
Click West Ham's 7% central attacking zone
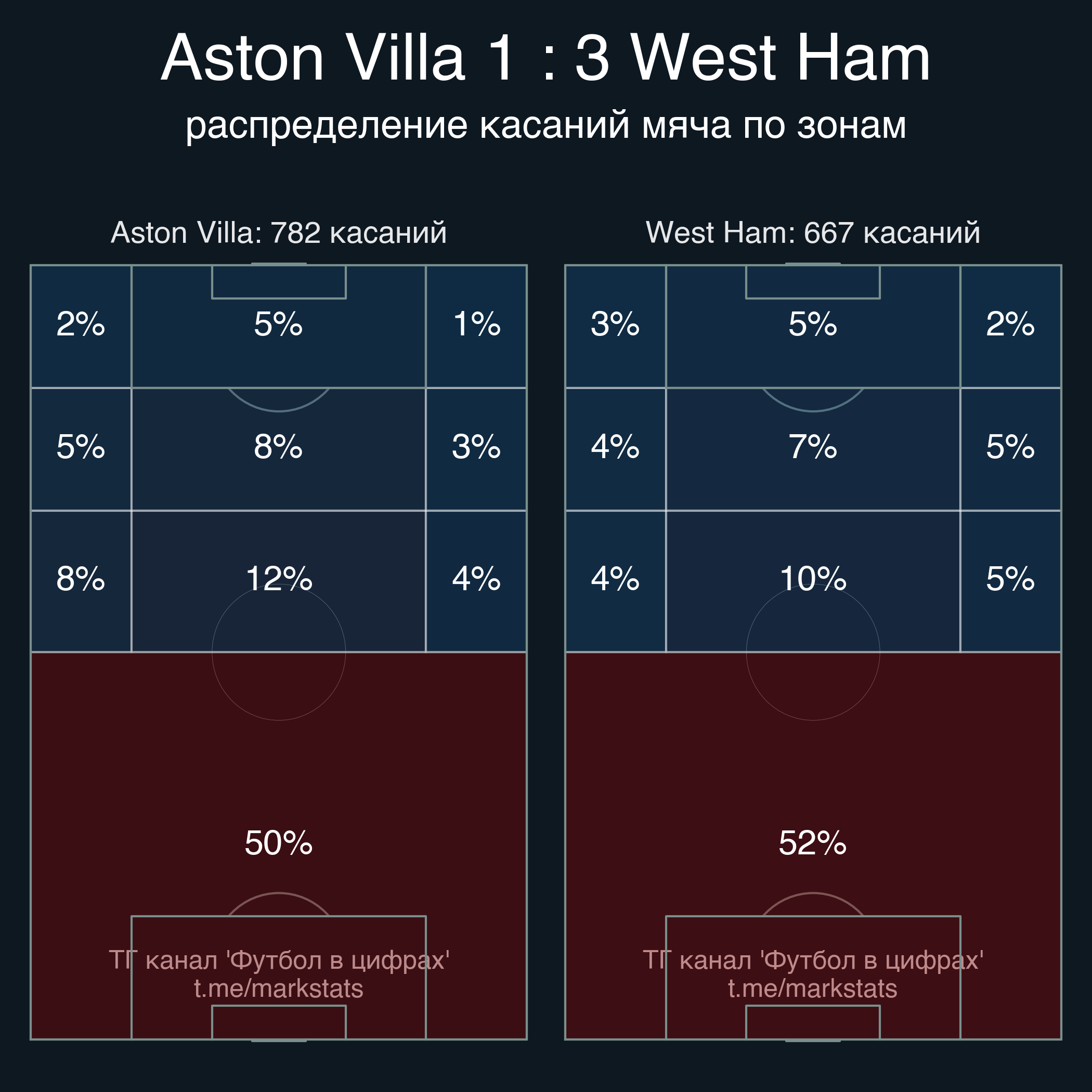(x=813, y=449)
